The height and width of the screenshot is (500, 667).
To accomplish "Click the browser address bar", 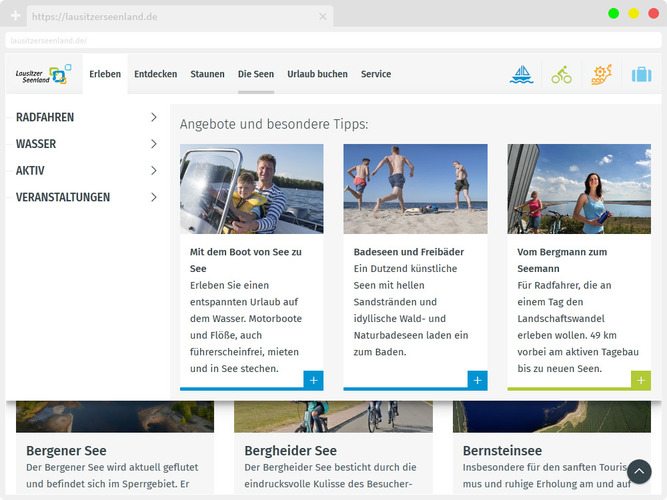I will (x=330, y=40).
